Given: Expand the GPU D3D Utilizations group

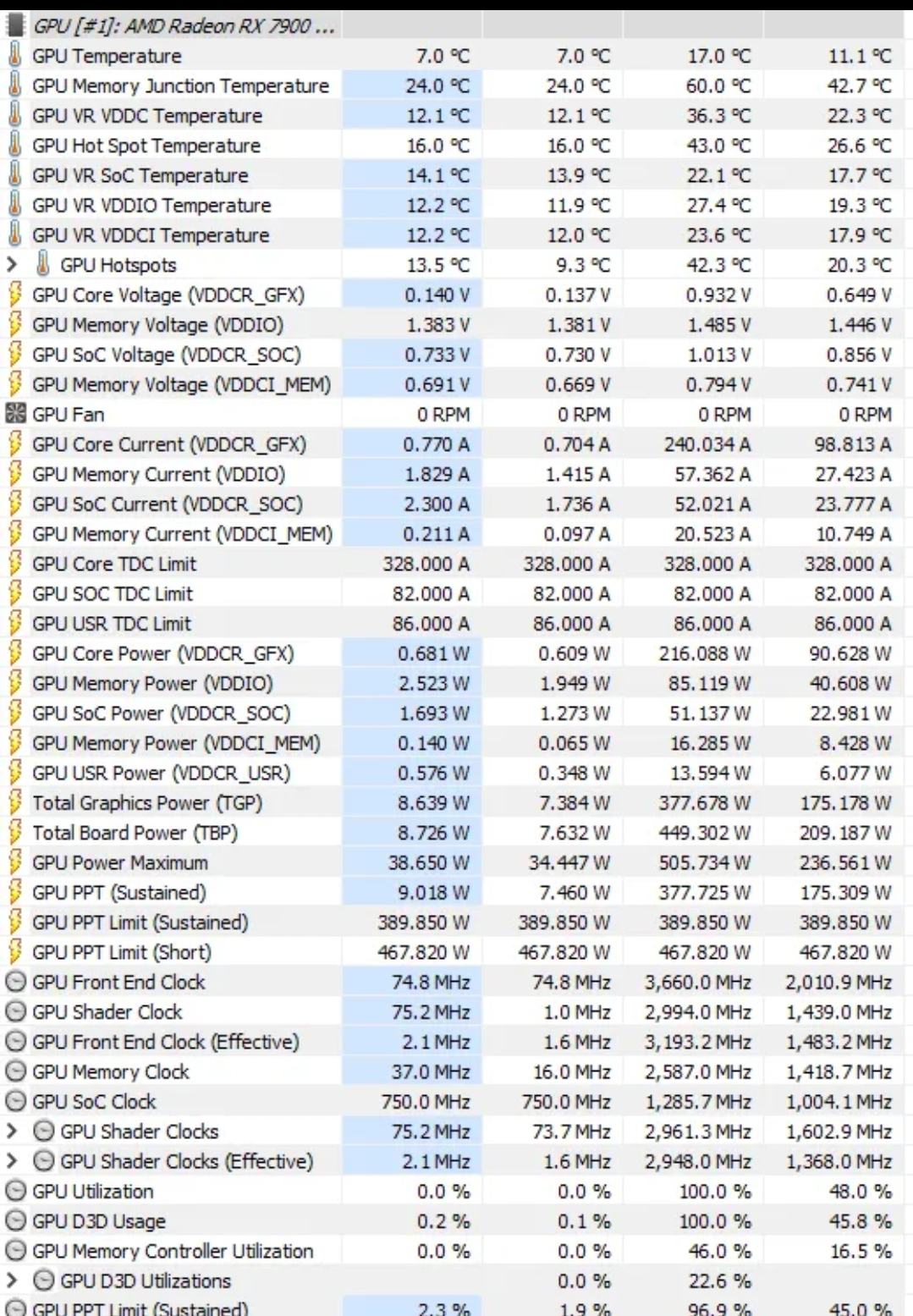Looking at the screenshot, I should coord(12,1280).
